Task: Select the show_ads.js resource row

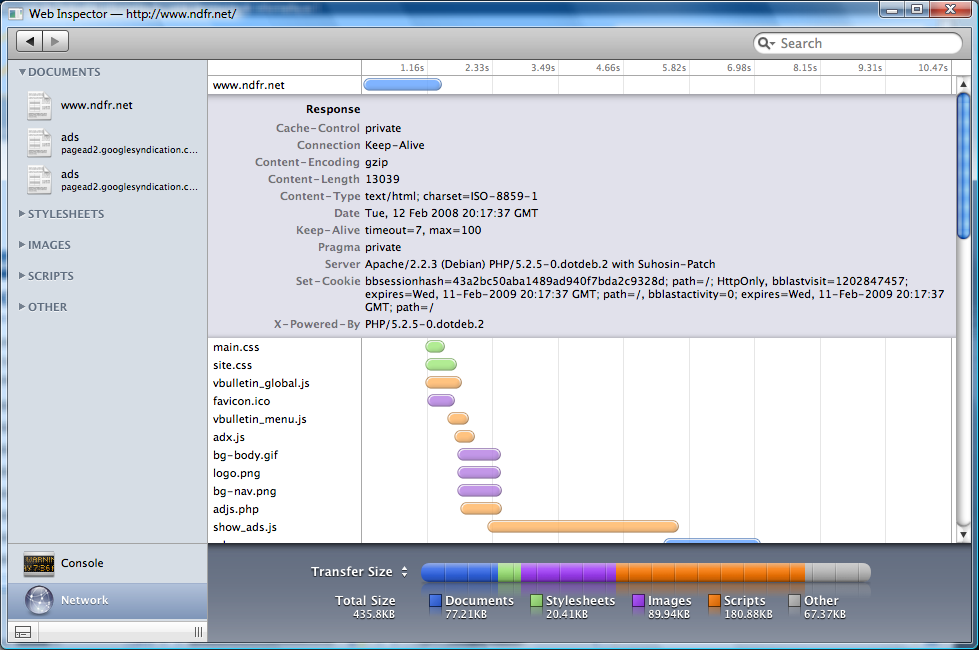Action: (x=245, y=527)
